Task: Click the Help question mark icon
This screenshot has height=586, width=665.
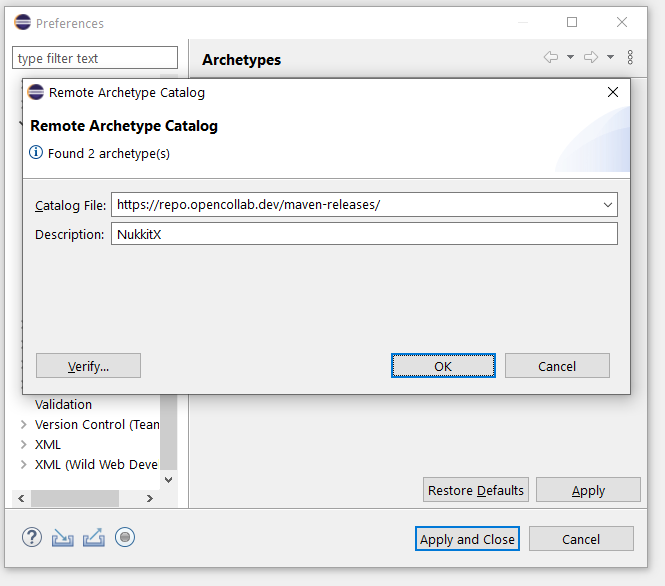Action: pyautogui.click(x=31, y=538)
